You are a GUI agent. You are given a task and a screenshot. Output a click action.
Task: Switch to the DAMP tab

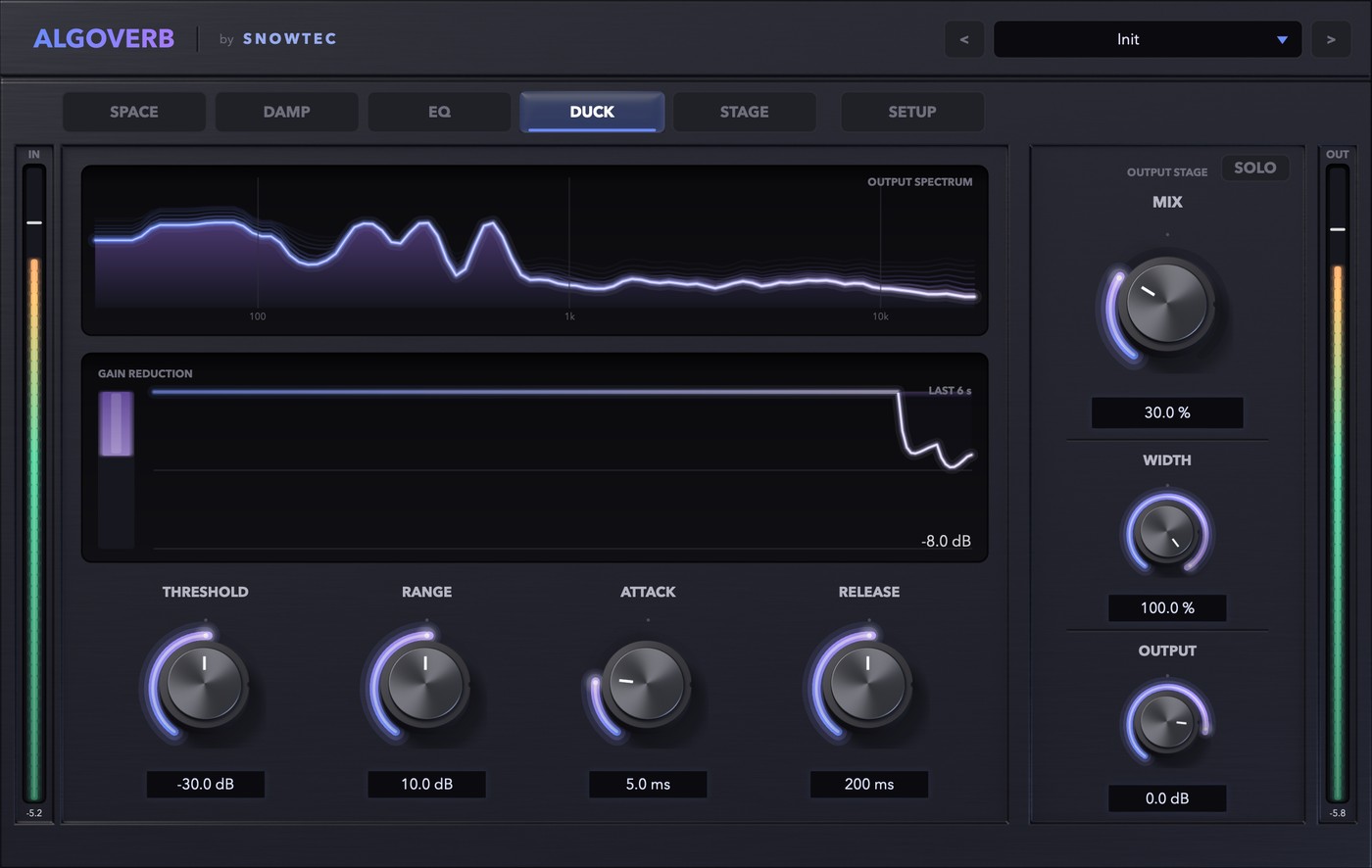[x=286, y=112]
